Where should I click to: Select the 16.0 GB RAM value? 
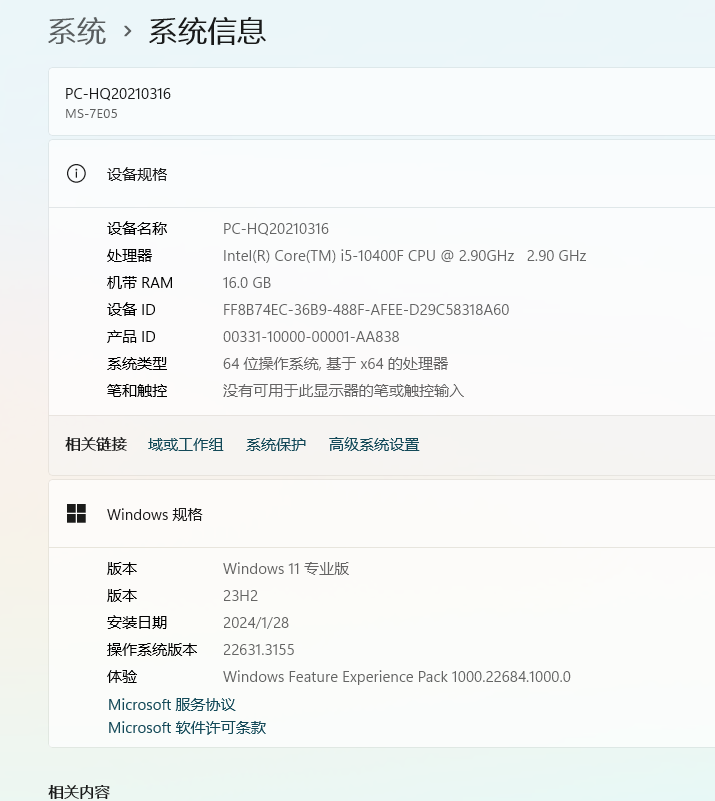tap(247, 283)
